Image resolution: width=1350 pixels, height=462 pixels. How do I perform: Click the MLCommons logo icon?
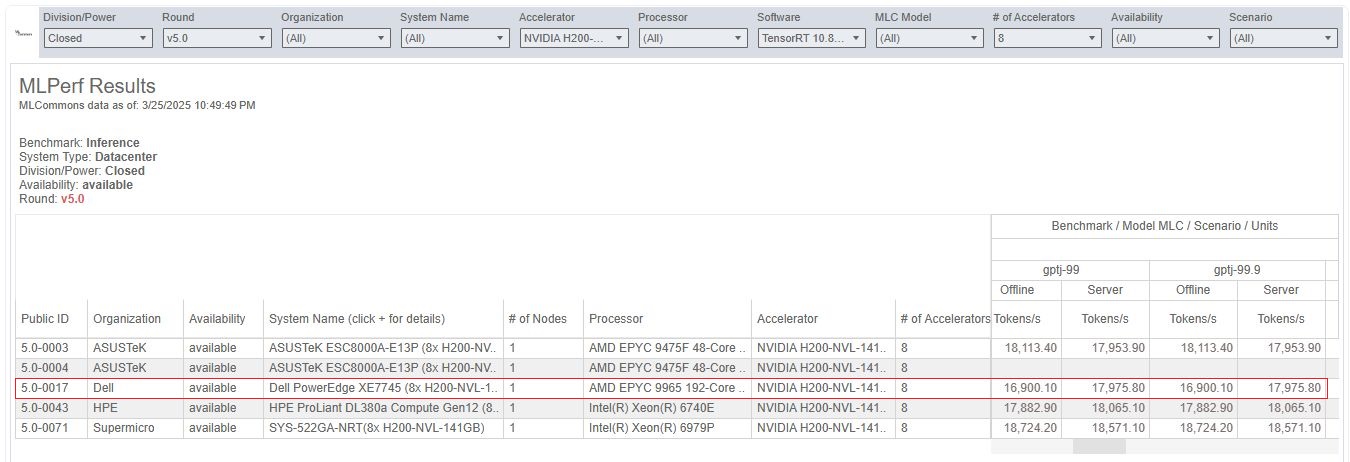24,32
